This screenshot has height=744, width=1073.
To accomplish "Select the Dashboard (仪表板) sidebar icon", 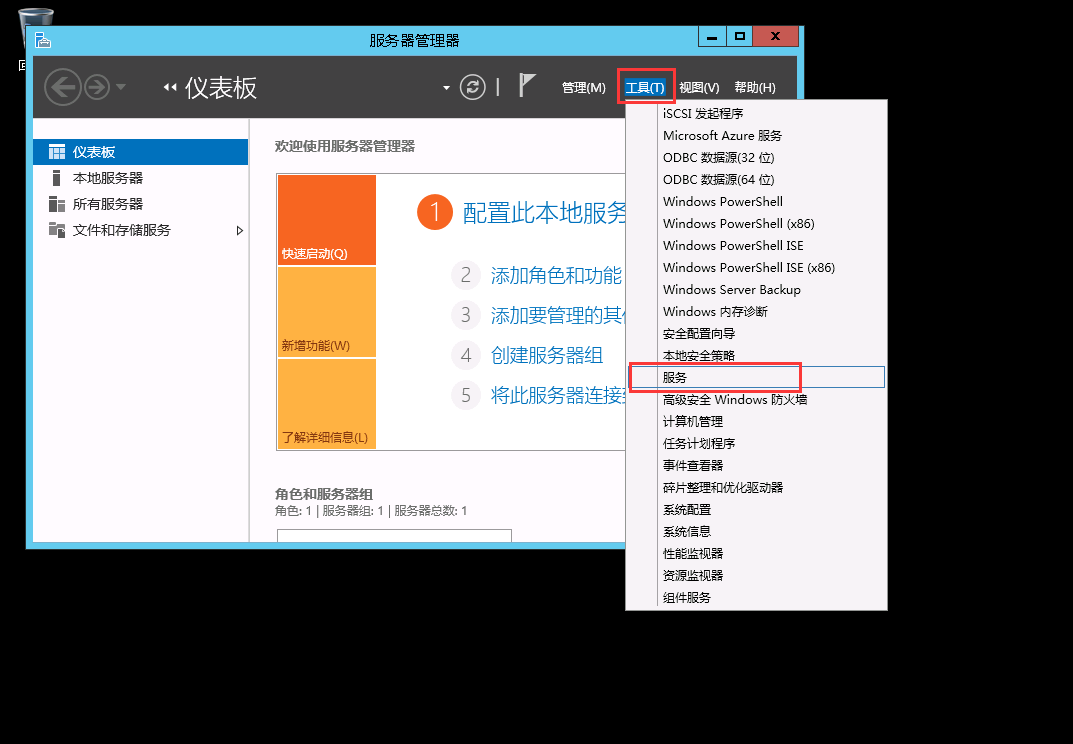I will tap(57, 152).
